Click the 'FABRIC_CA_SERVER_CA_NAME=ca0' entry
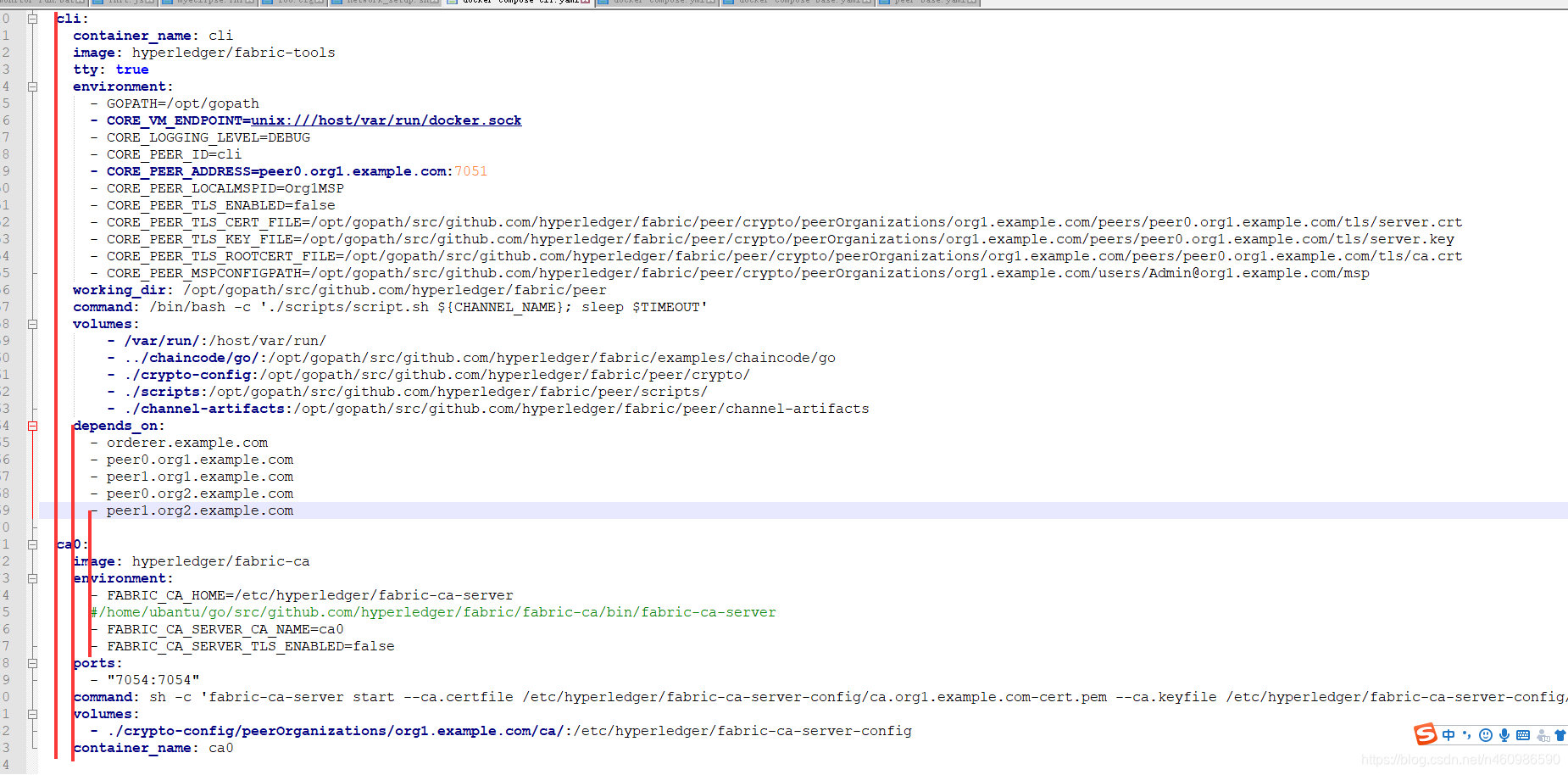This screenshot has height=775, width=1568. coord(225,629)
